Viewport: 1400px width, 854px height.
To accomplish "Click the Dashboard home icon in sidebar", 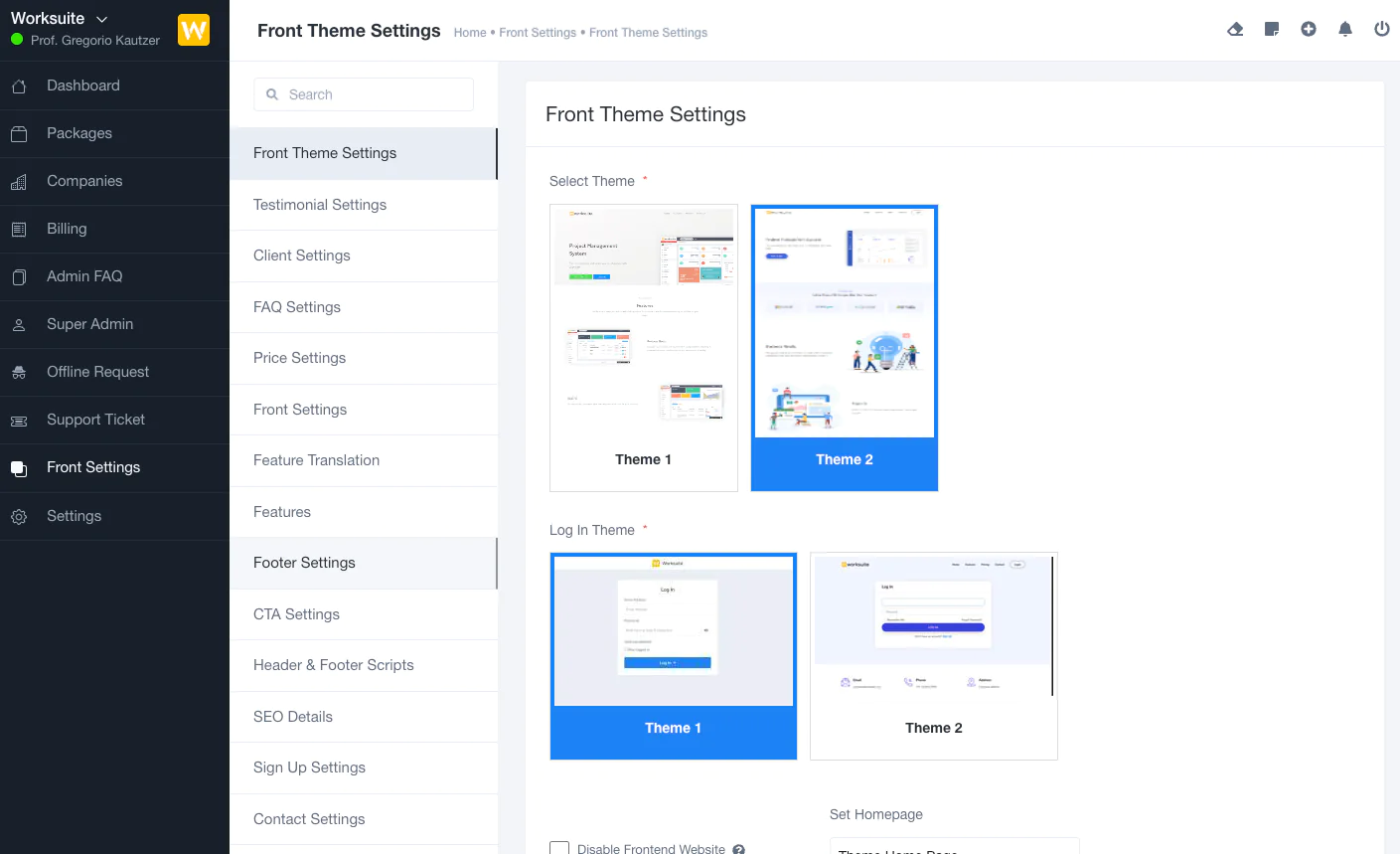I will click(19, 86).
